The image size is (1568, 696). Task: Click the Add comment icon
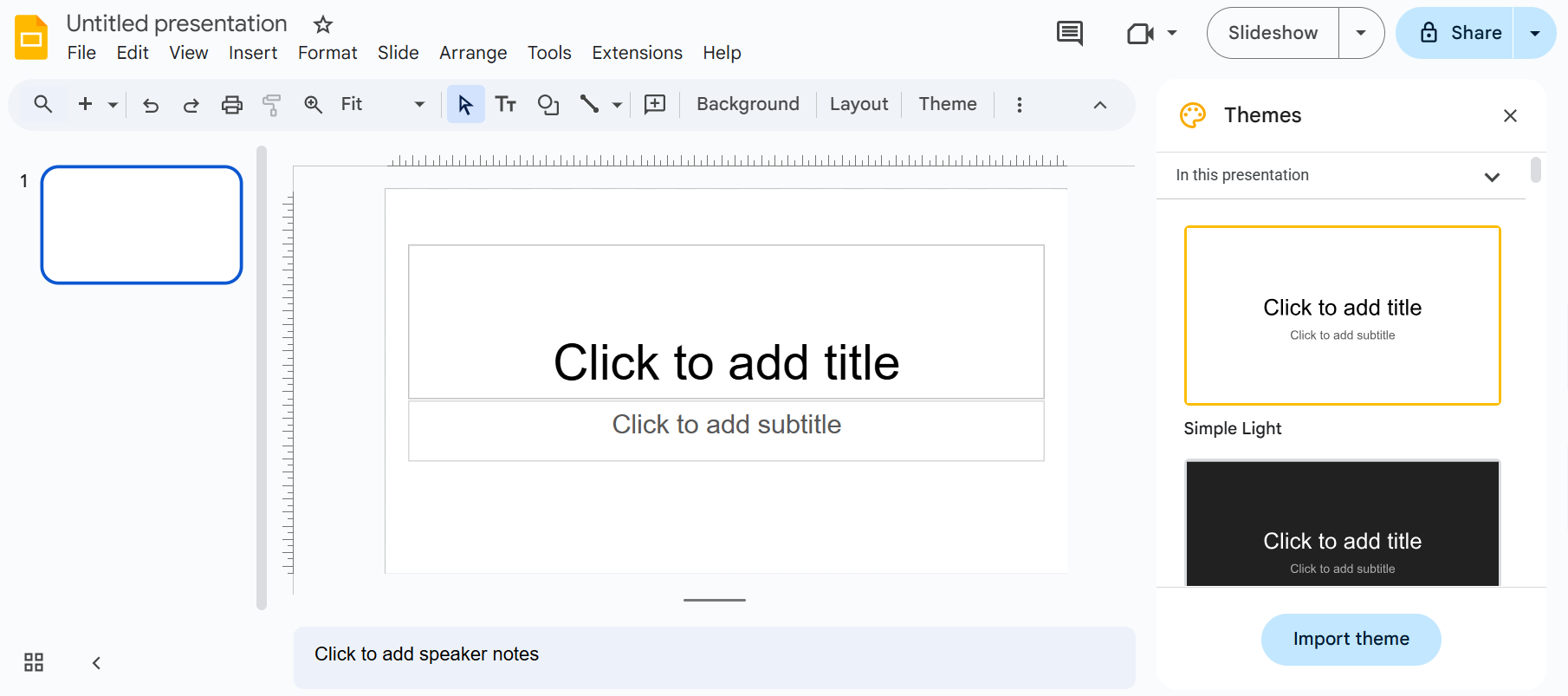655,105
